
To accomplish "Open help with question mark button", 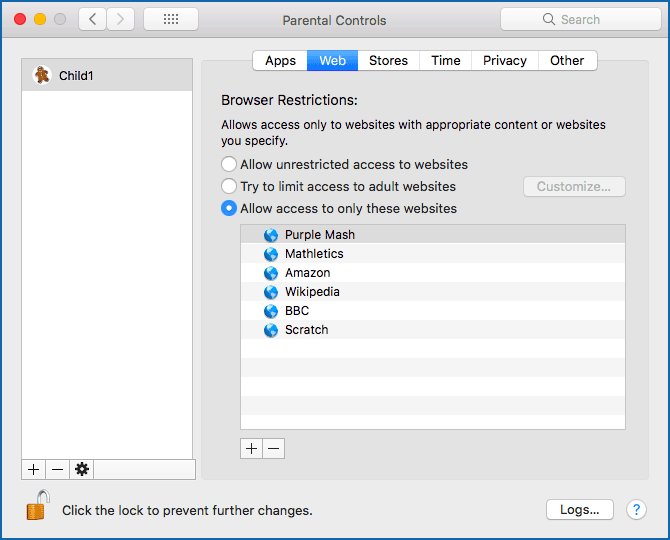I will [x=636, y=510].
